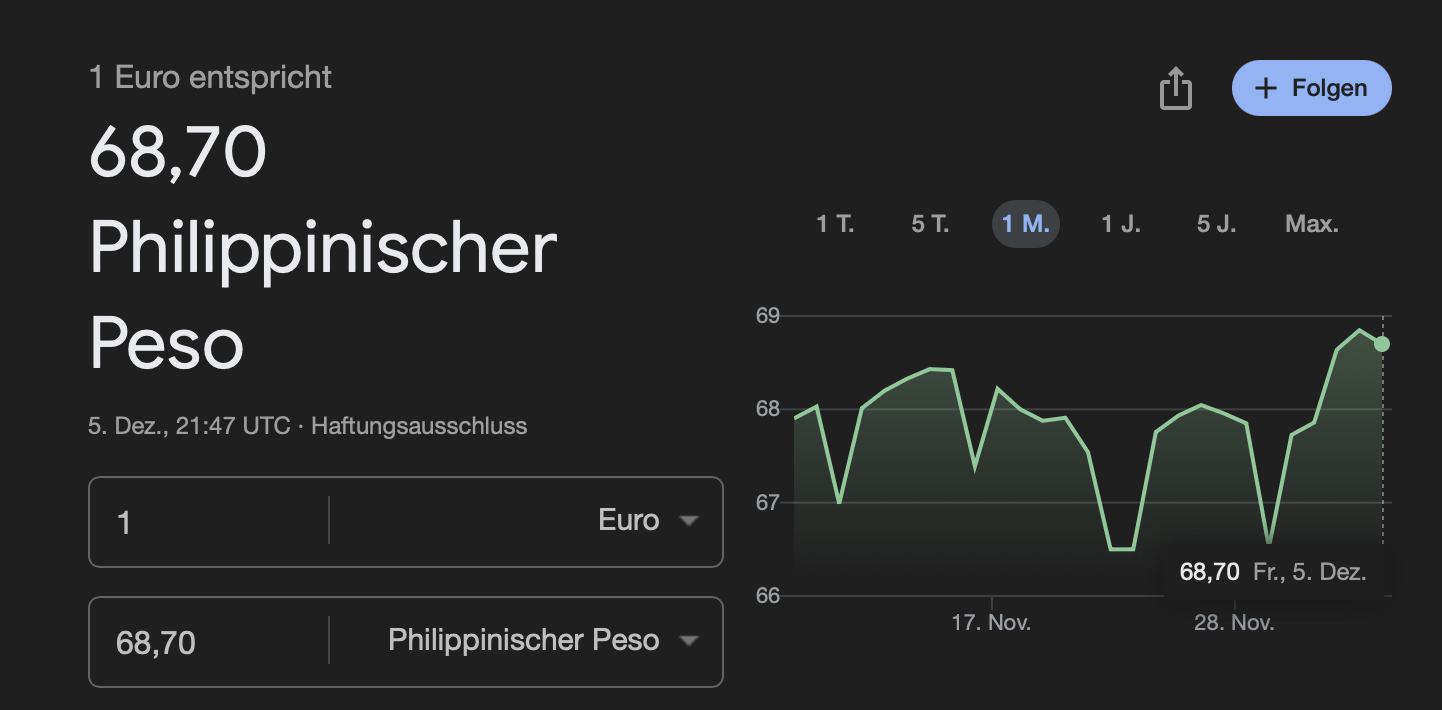Show the 1 J. chart range
This screenshot has width=1442, height=710.
click(x=1121, y=224)
